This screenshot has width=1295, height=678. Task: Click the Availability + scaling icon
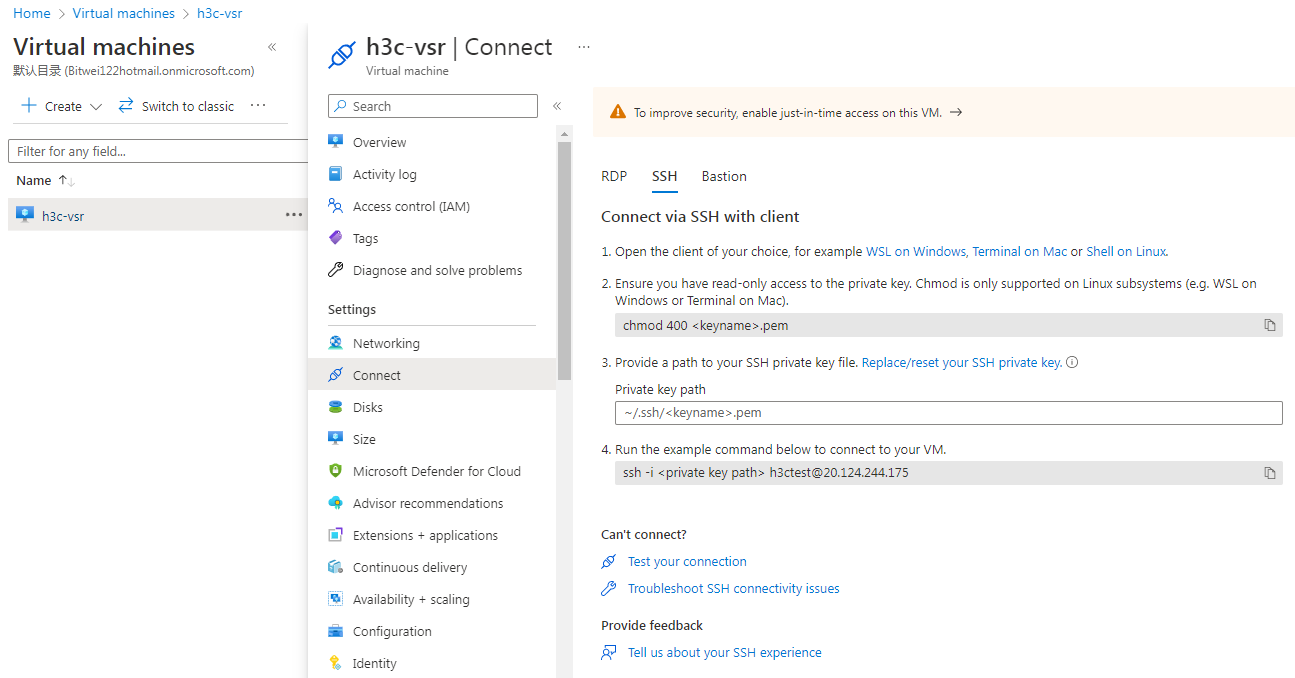[x=336, y=599]
